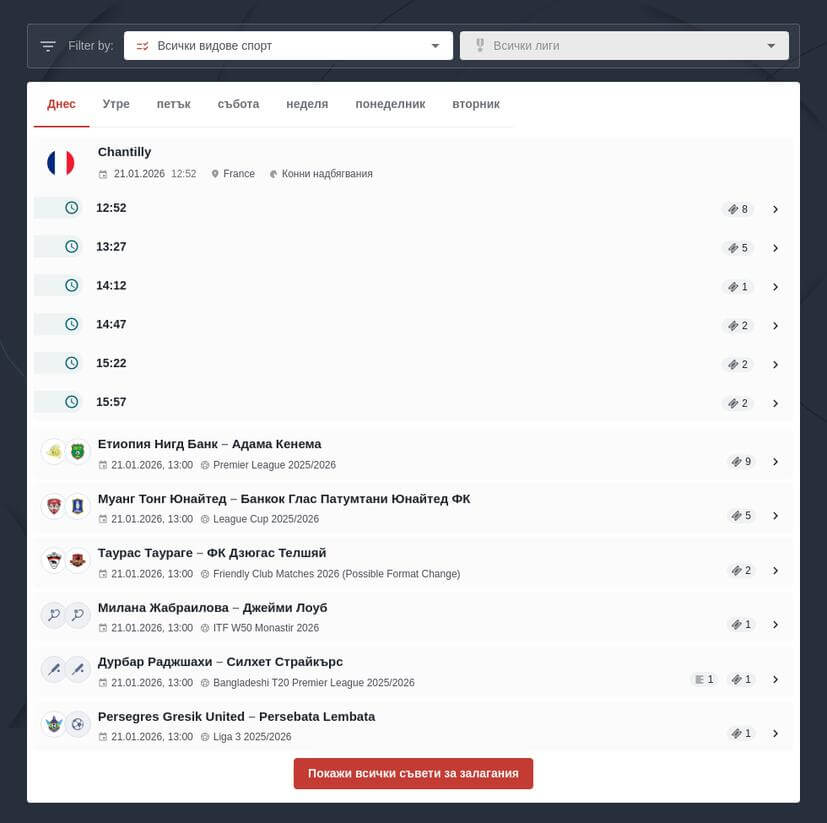827x823 pixels.
Task: Click the France flag icon for Chantilly
Action: coord(61,163)
